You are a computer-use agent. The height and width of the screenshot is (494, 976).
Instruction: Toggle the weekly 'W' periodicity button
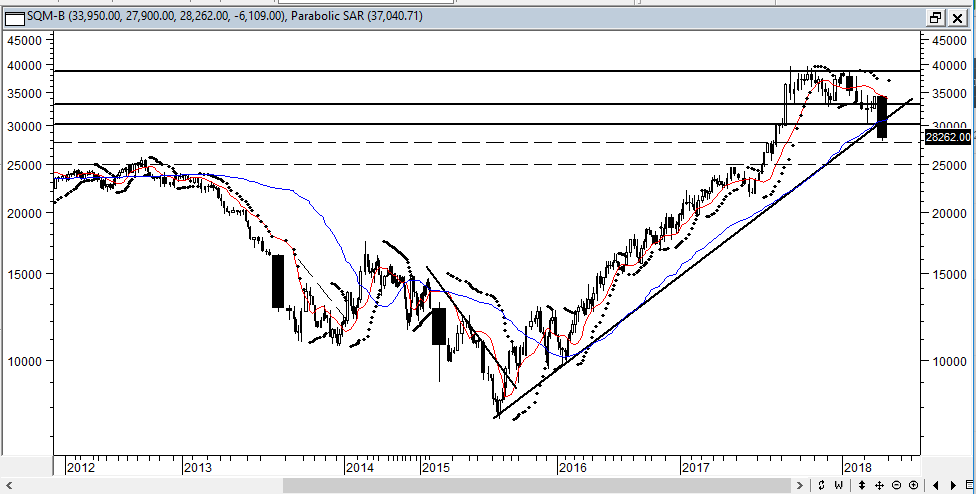click(x=838, y=485)
